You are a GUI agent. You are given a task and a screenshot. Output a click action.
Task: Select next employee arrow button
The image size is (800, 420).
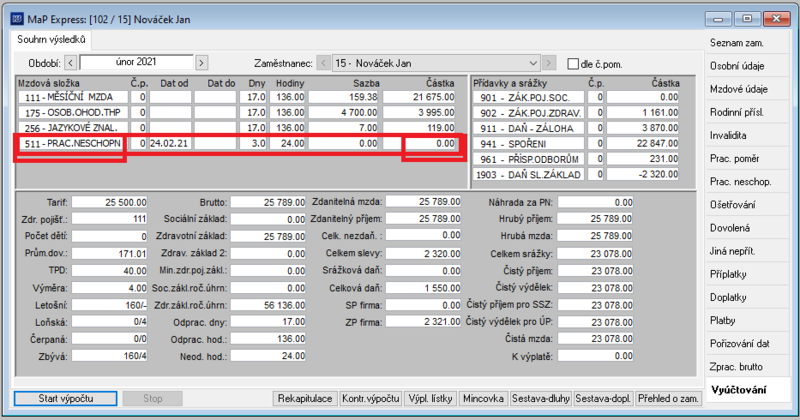[549, 63]
